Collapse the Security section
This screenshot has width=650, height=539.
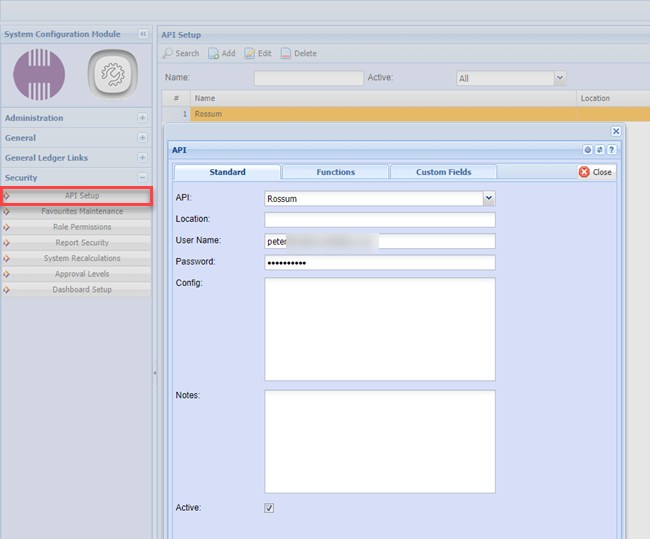[x=143, y=178]
